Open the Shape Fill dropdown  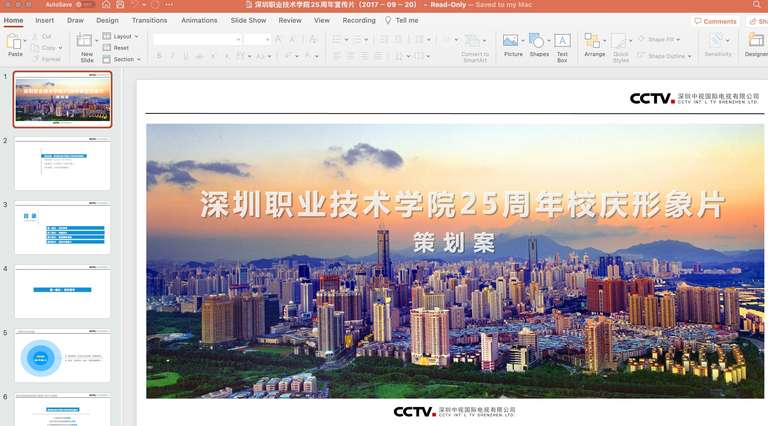point(659,39)
